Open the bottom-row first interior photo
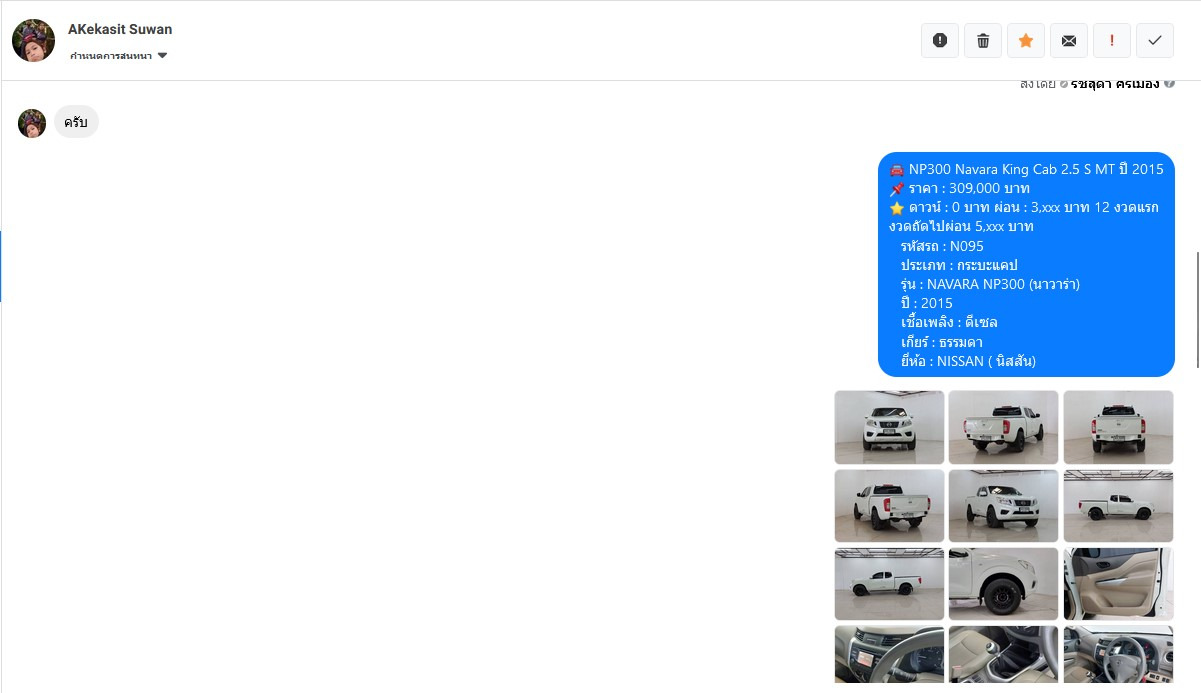 coord(889,655)
